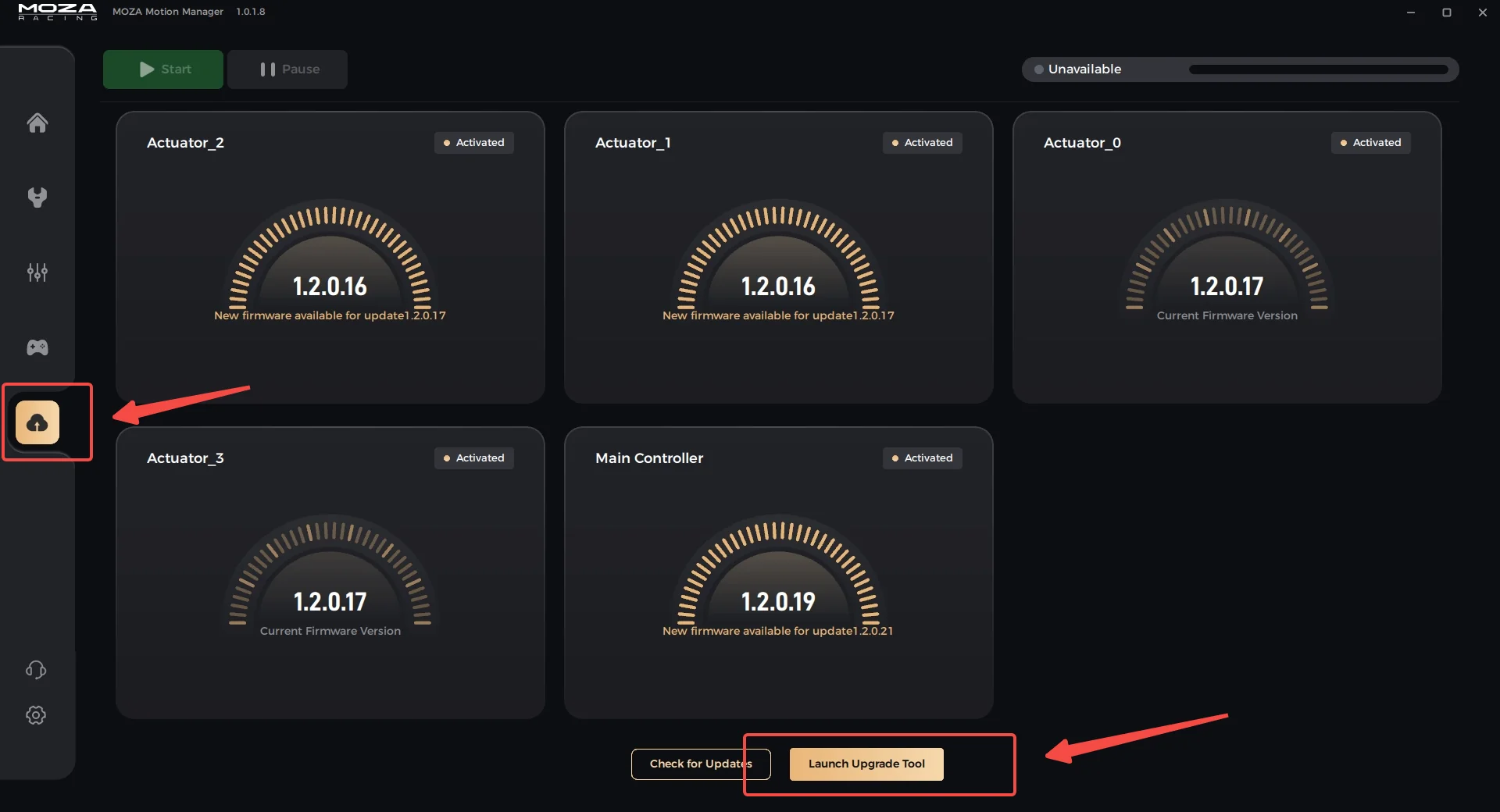1500x812 pixels.
Task: Click Actuator_0 firmware gauge 1.2.0.17
Action: coord(1227,258)
